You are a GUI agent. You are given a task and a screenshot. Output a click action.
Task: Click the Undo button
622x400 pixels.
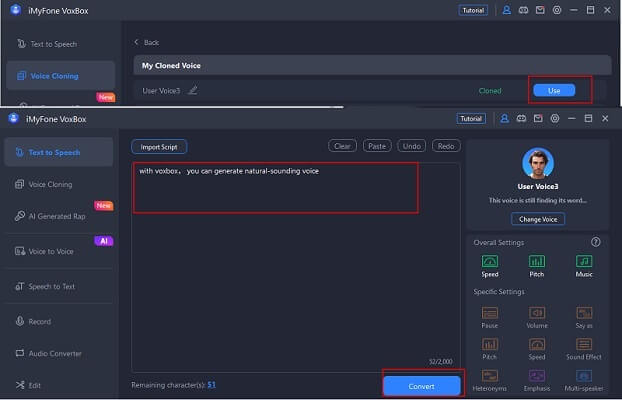411,146
